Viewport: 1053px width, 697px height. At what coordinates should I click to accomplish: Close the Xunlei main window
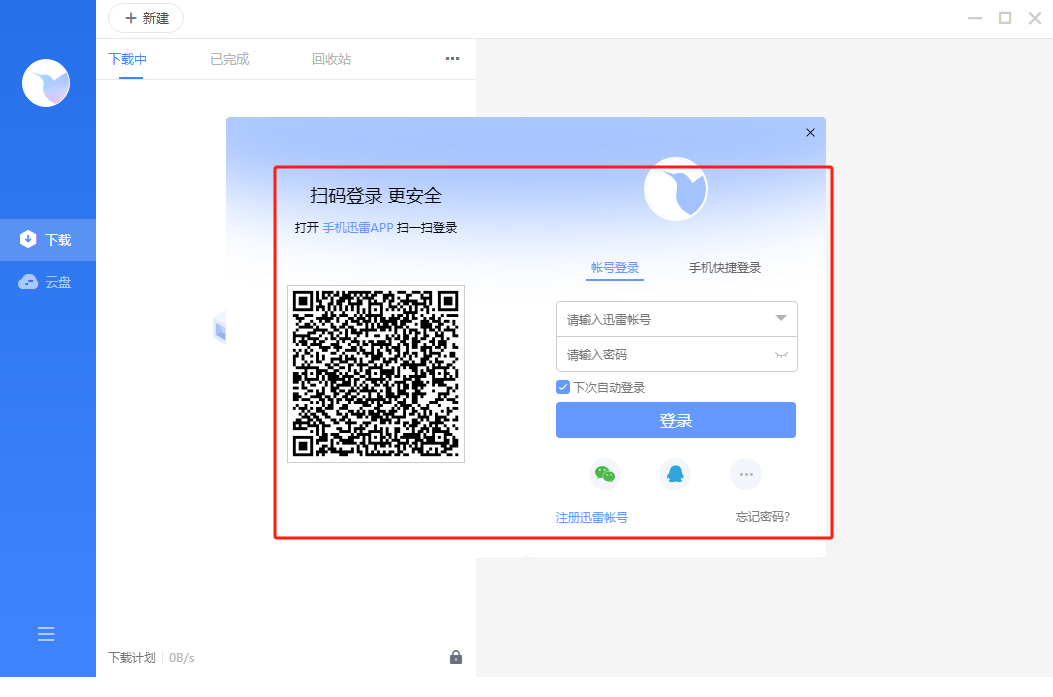pyautogui.click(x=1035, y=18)
